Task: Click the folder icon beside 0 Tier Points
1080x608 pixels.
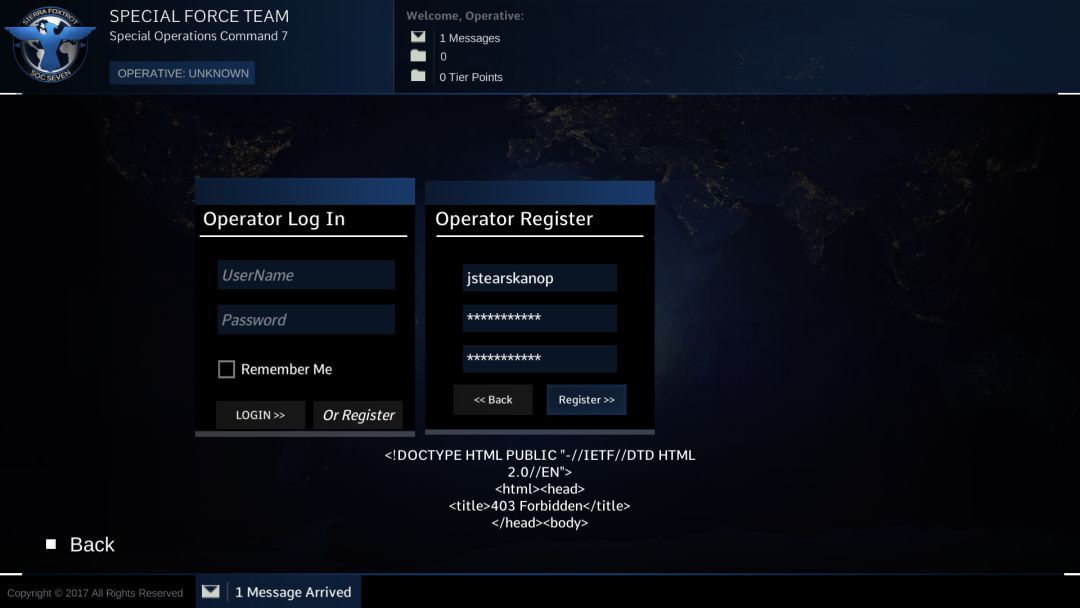Action: (x=418, y=76)
